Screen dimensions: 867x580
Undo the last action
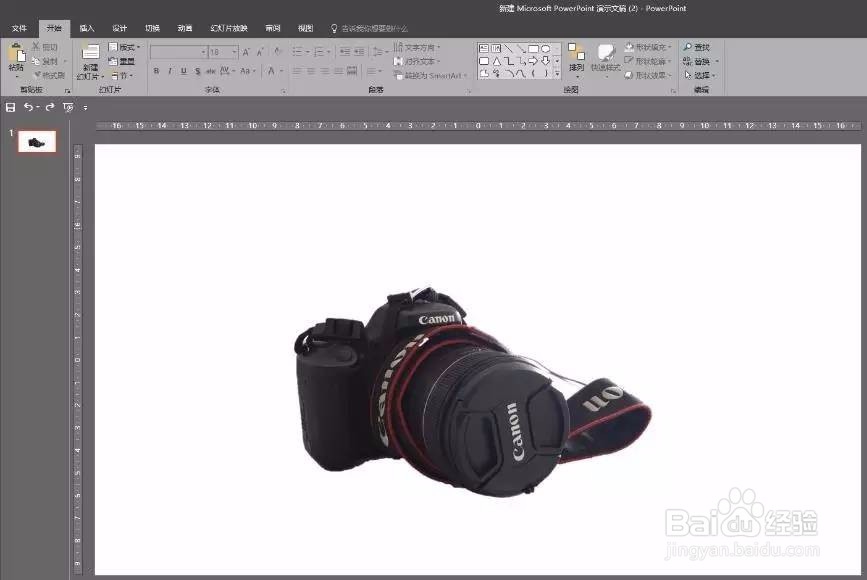pos(28,107)
